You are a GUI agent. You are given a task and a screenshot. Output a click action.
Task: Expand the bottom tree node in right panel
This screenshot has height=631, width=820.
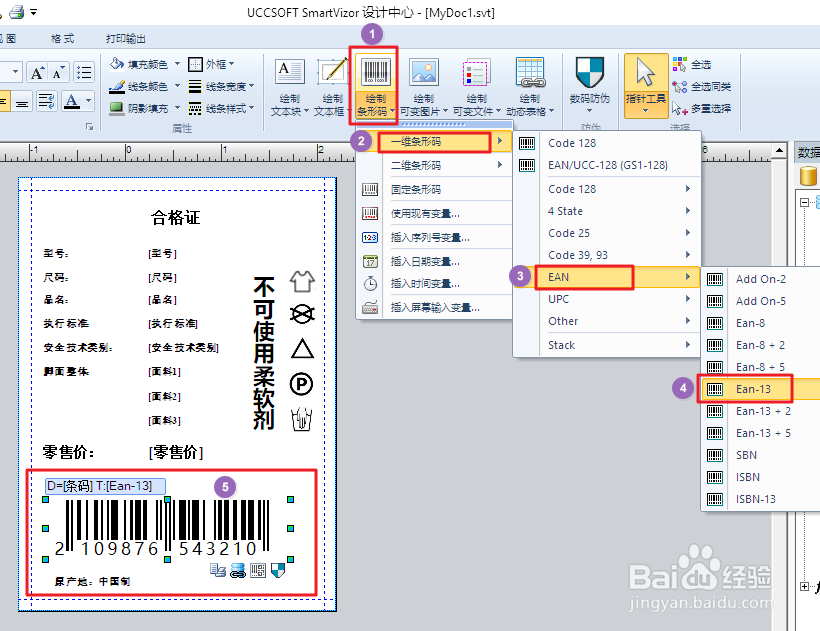click(x=805, y=586)
